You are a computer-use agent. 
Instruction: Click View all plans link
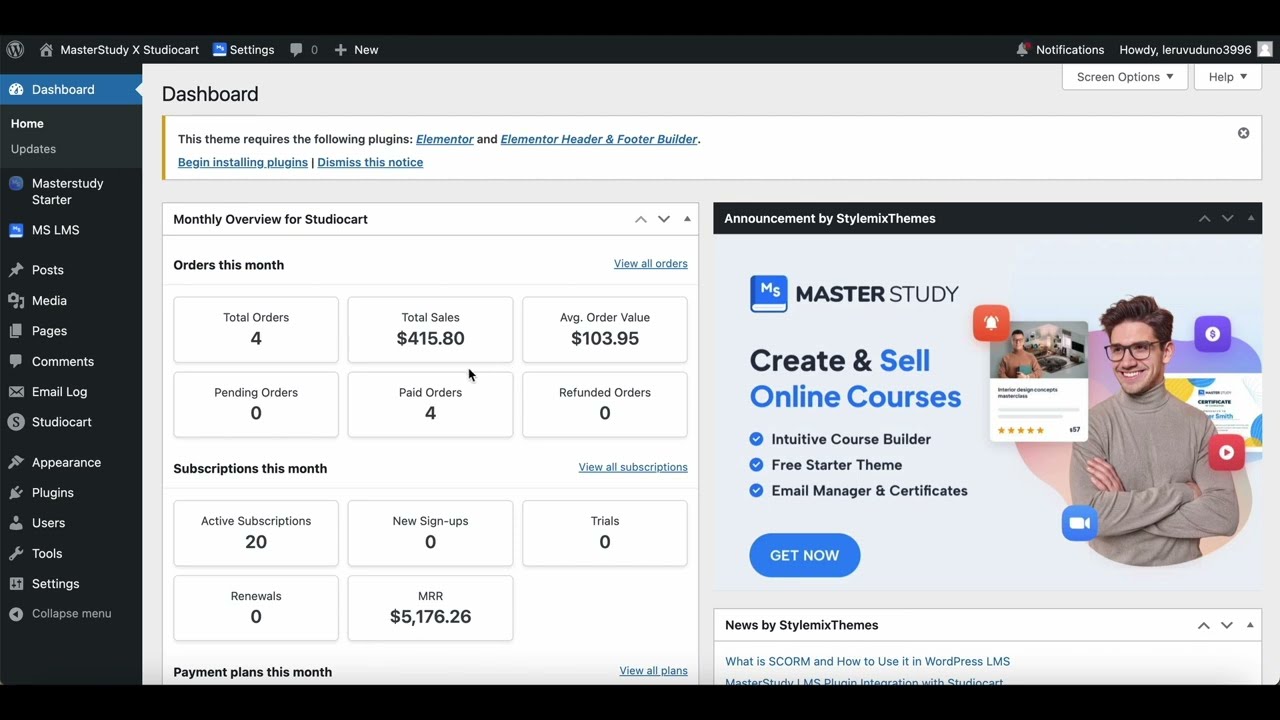(x=654, y=671)
